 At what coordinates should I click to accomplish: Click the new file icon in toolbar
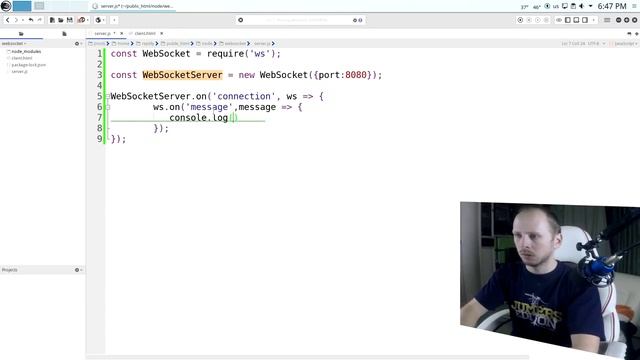52,20
